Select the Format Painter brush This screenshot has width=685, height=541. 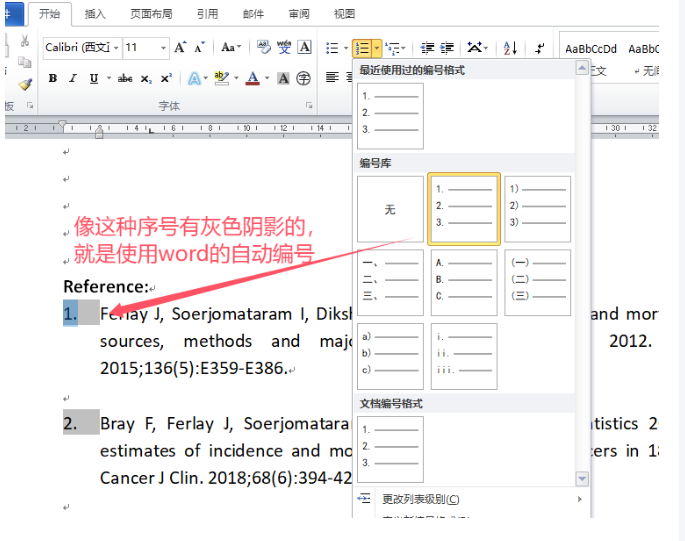[x=25, y=84]
